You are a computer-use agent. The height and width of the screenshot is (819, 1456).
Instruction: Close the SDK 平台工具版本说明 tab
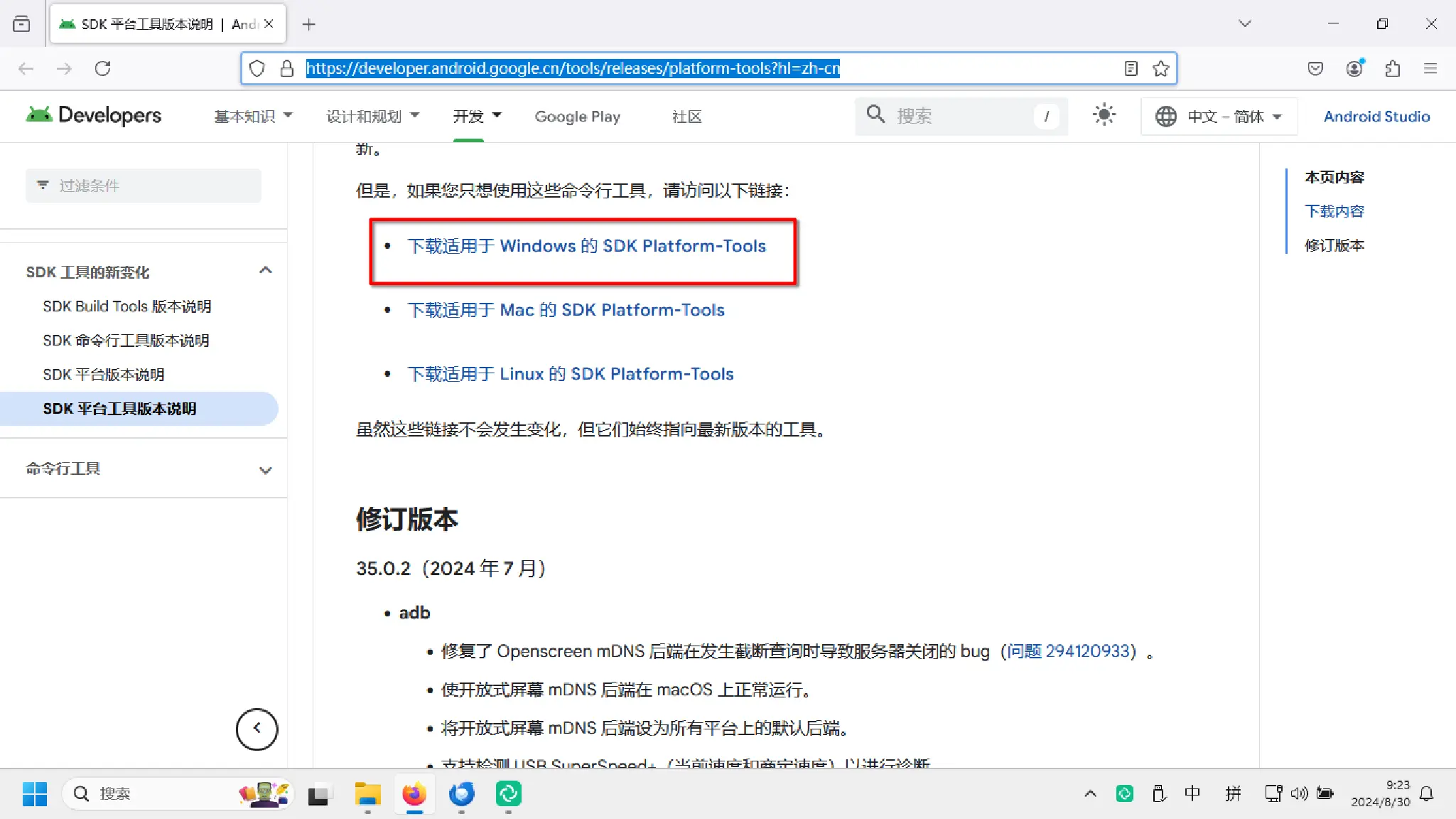pos(269,23)
